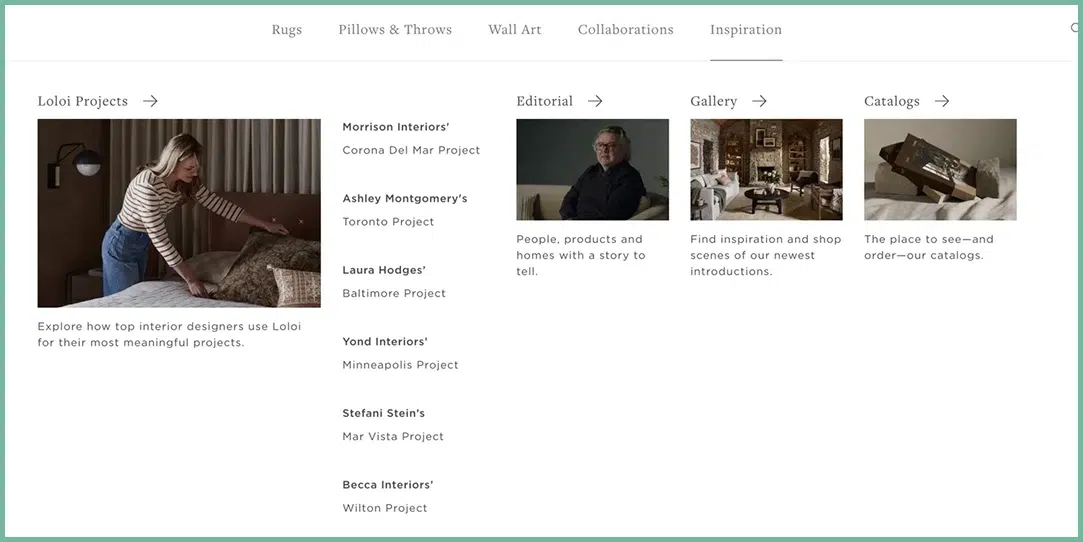Select the Wall Art navigation item

[514, 30]
